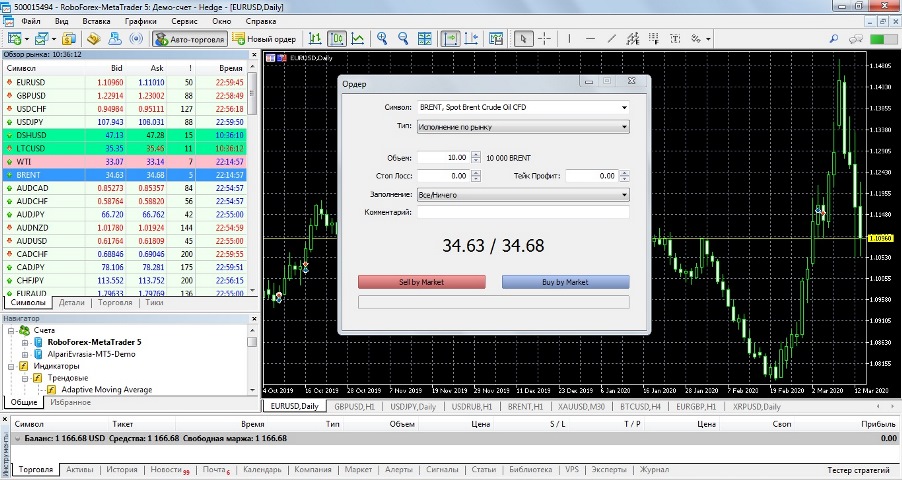This screenshot has width=902, height=480.
Task: Select the trendline drawing tool
Action: tap(611, 39)
